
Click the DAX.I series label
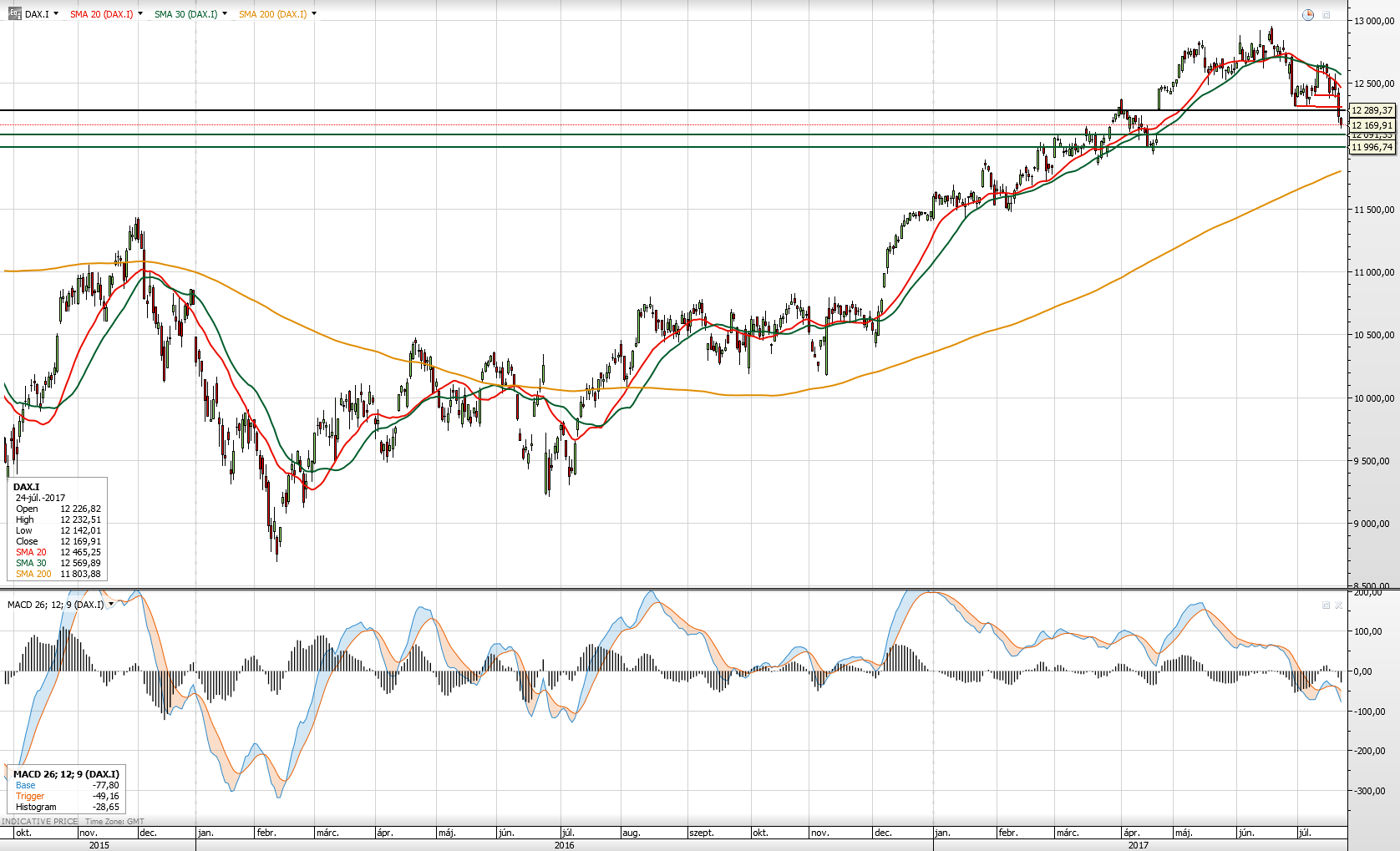[37, 14]
